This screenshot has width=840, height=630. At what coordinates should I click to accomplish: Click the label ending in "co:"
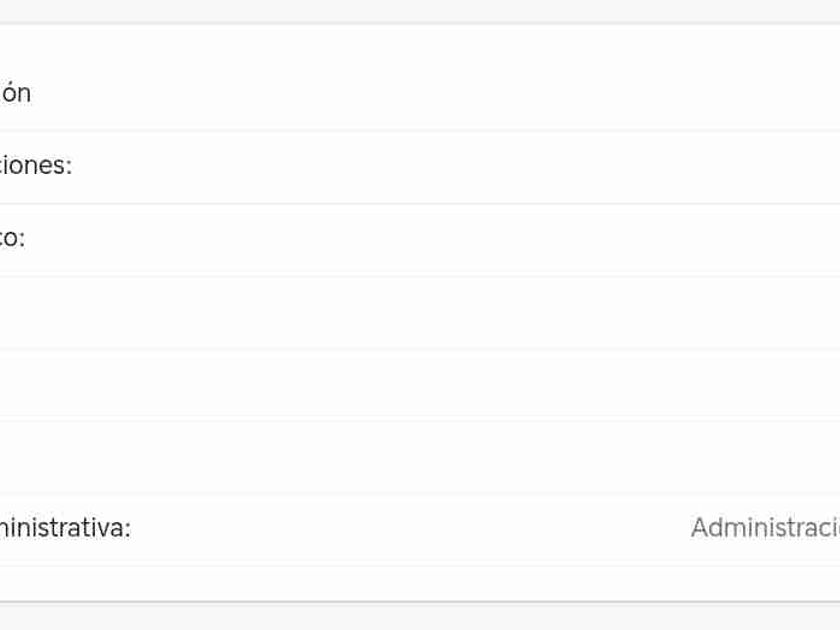click(13, 238)
